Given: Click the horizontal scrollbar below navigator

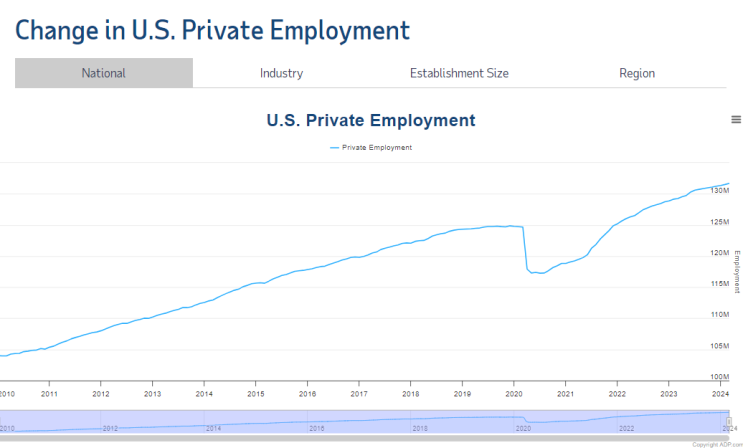Looking at the screenshot, I should (x=360, y=437).
